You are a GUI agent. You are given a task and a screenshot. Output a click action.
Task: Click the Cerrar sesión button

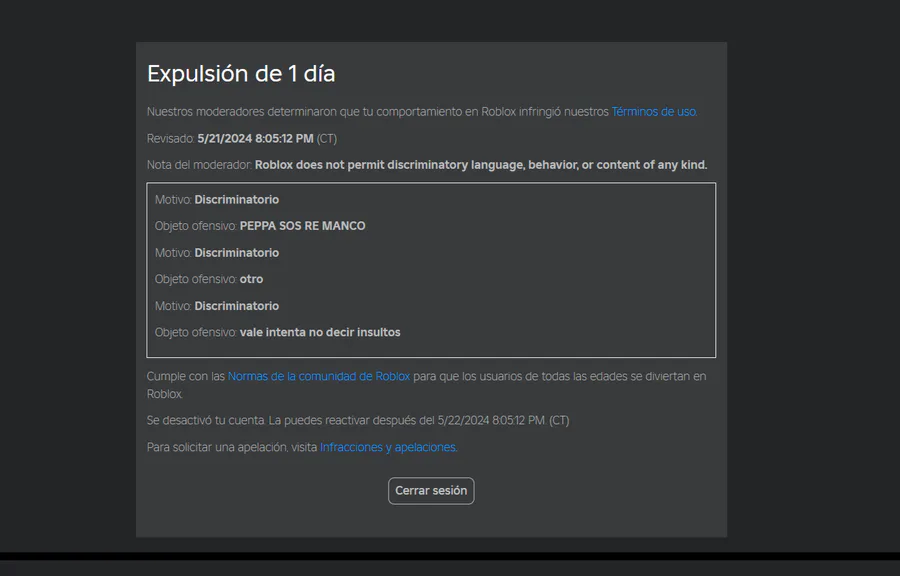(431, 491)
